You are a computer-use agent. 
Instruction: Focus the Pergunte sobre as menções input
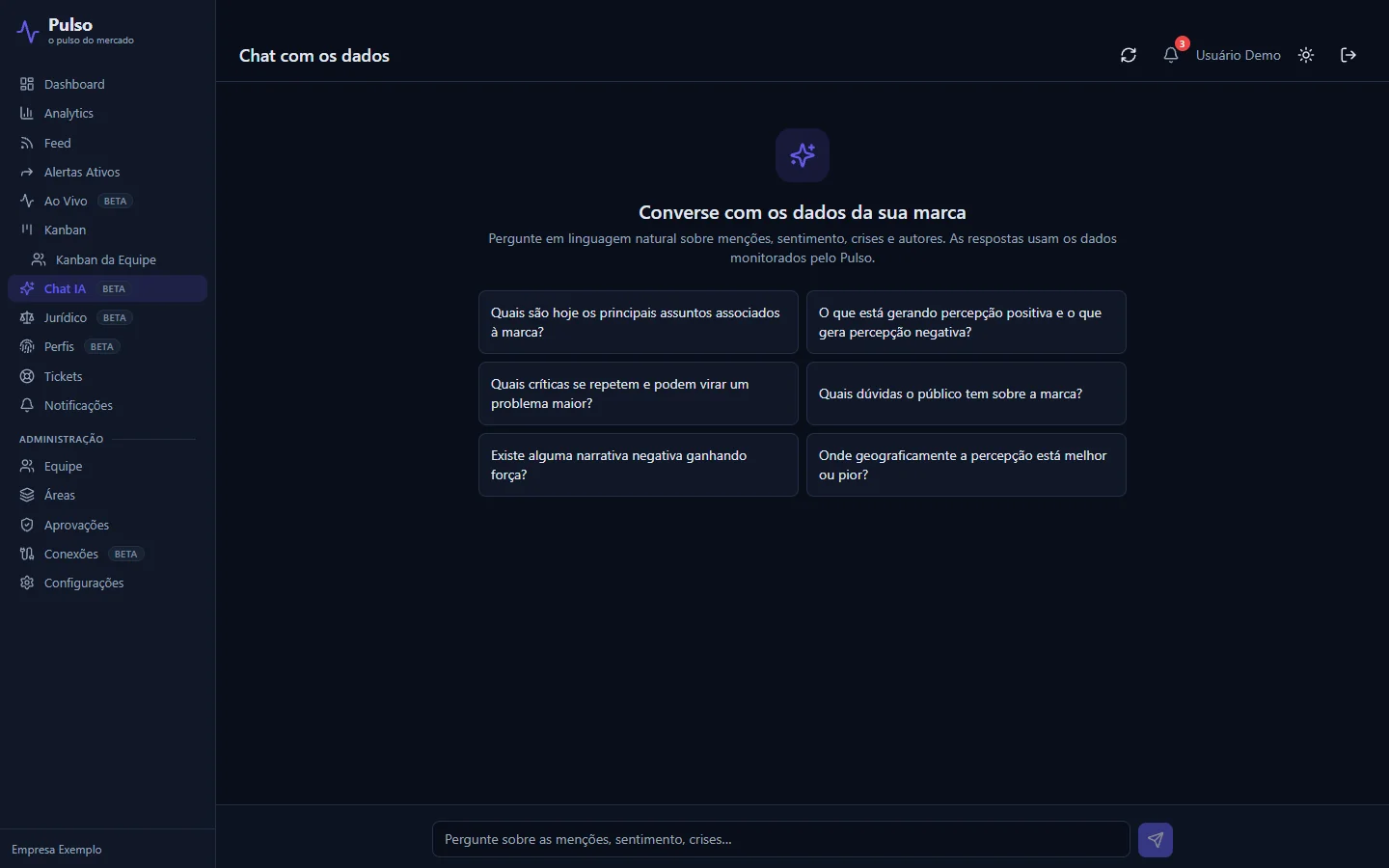(x=781, y=839)
